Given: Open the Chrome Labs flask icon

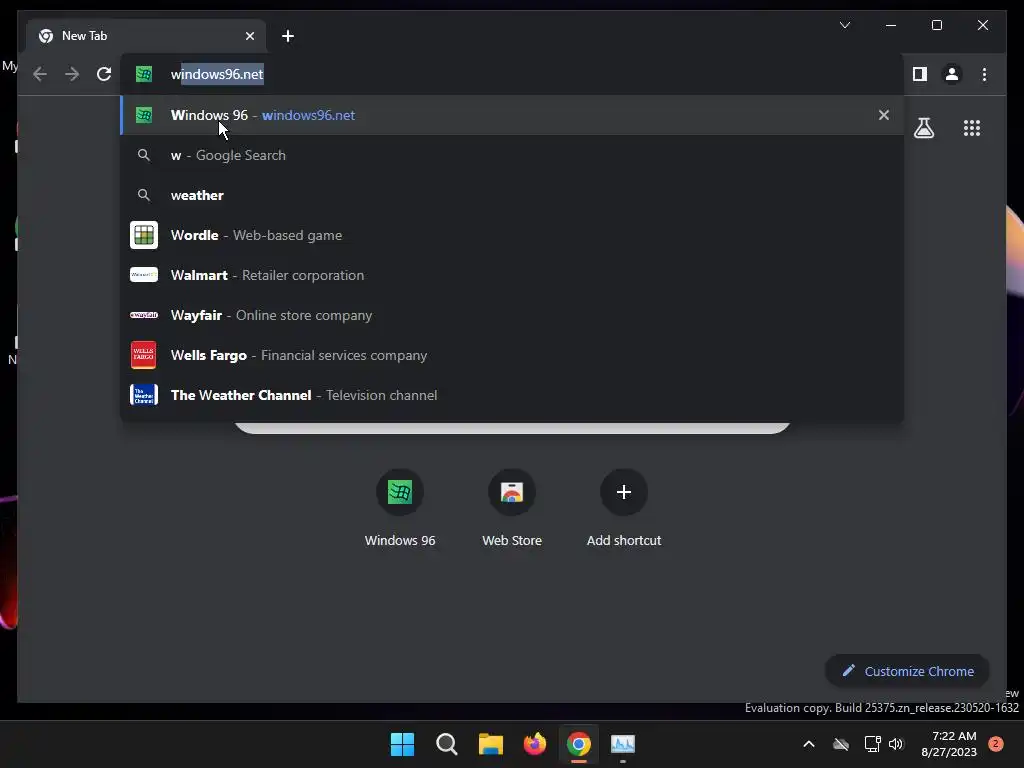Looking at the screenshot, I should pos(923,128).
